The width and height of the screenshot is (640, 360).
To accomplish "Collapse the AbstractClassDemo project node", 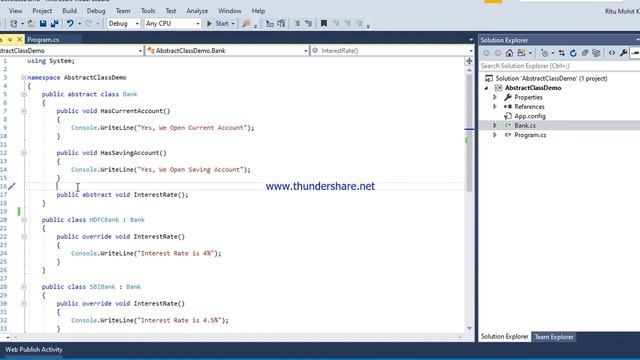I will tap(486, 88).
